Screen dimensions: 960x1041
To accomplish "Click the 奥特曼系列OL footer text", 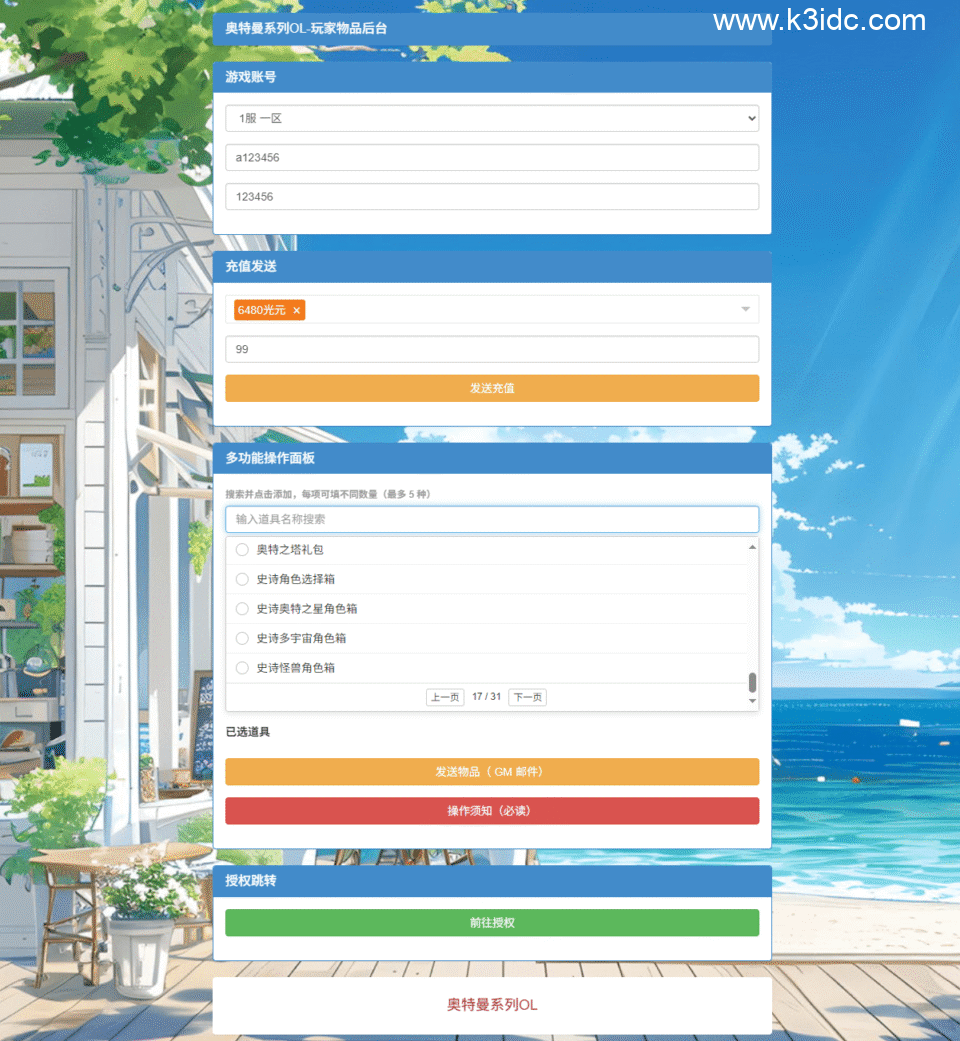I will pos(492,1005).
